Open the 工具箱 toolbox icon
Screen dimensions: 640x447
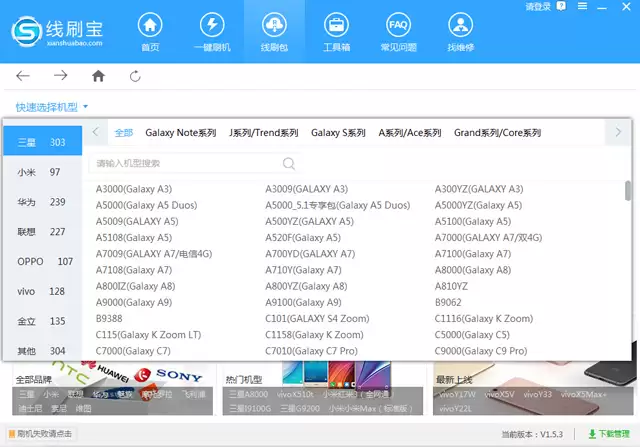336,25
